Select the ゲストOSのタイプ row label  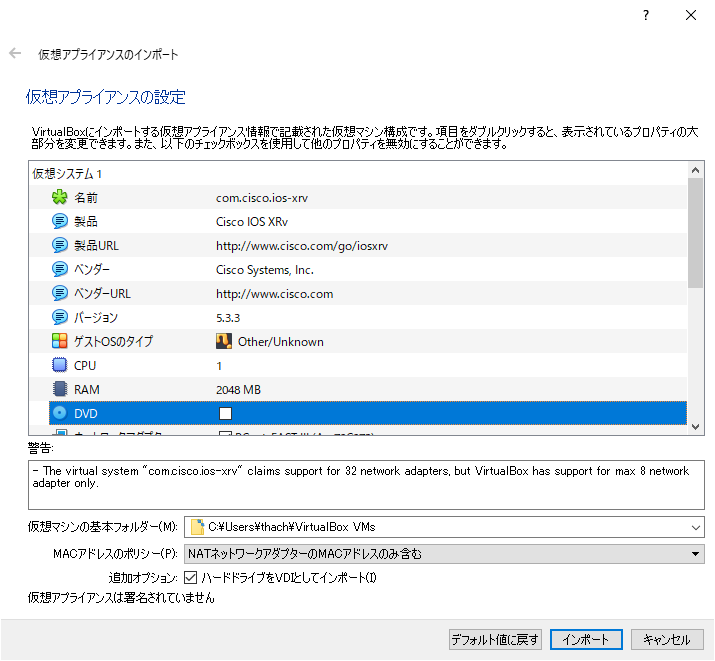coord(114,341)
